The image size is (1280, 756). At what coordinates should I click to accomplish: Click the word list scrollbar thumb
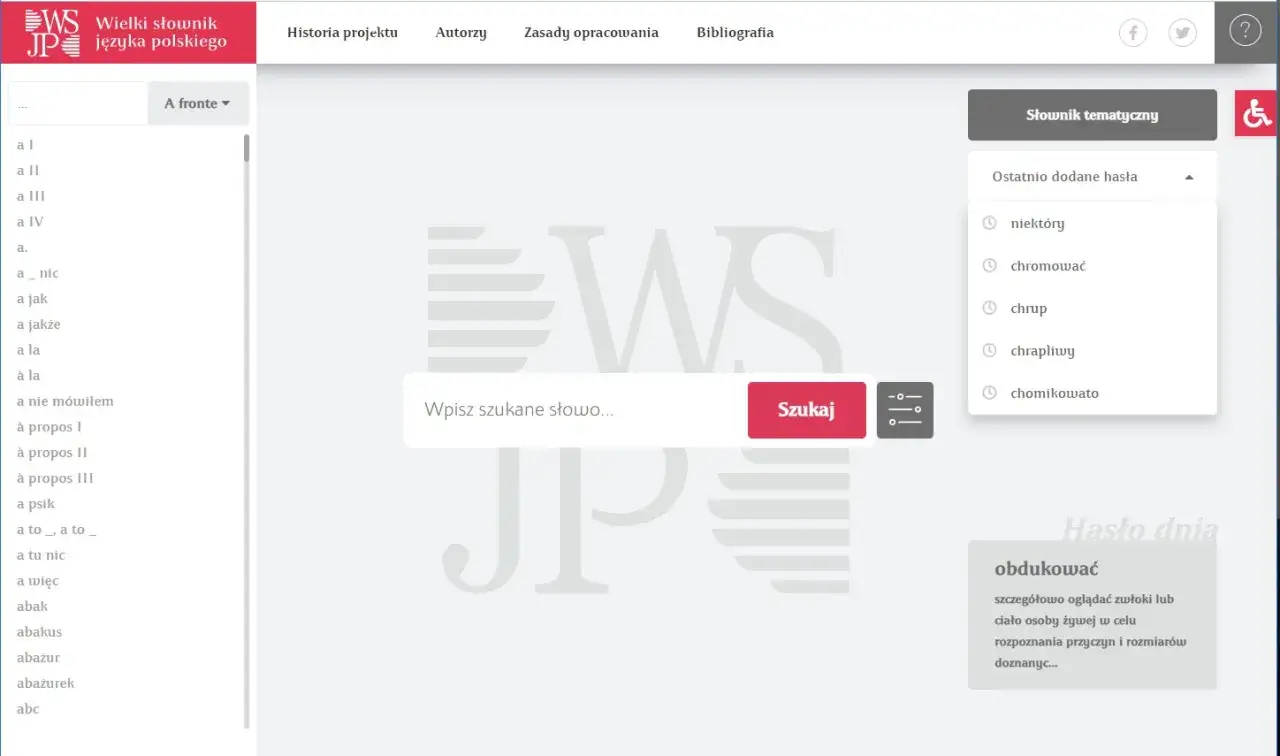point(246,148)
